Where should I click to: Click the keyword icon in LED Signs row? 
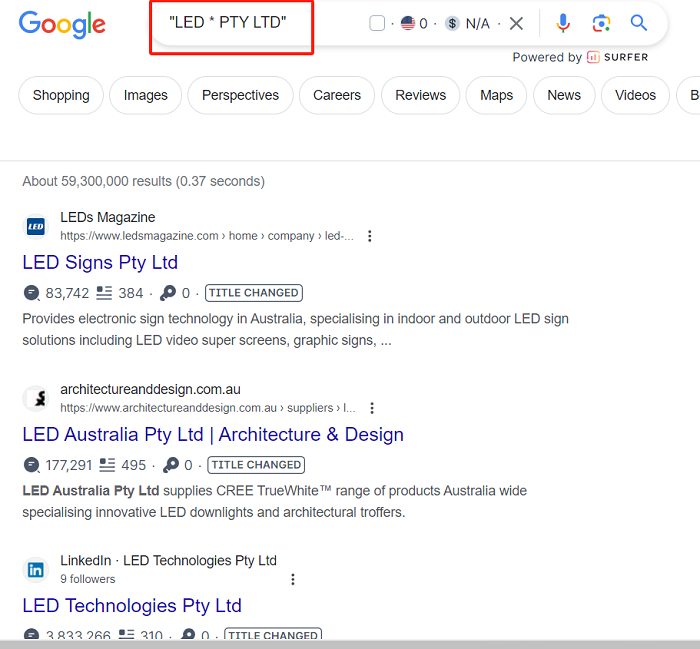(x=168, y=293)
